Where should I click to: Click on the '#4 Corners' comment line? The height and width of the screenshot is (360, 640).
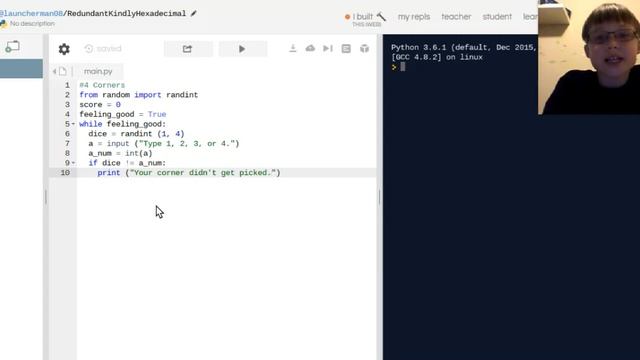(102, 85)
